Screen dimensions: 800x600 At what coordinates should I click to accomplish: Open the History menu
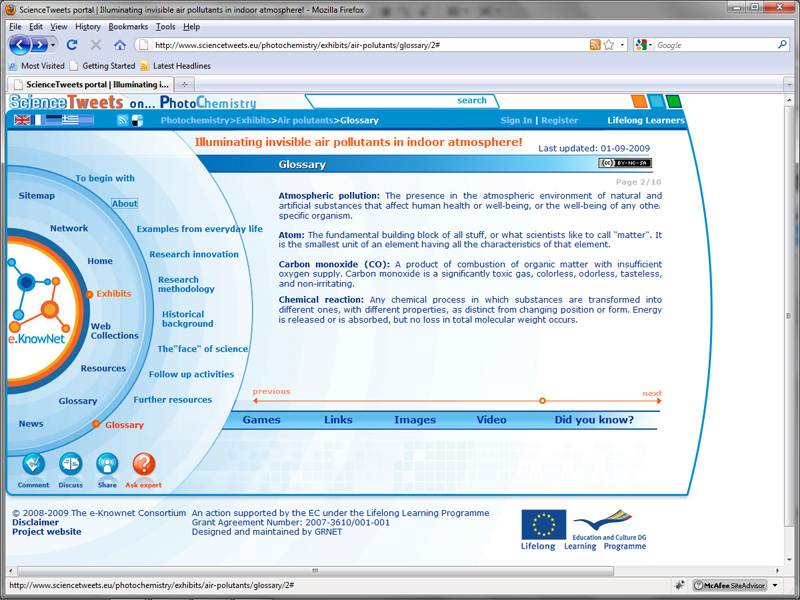[x=88, y=27]
